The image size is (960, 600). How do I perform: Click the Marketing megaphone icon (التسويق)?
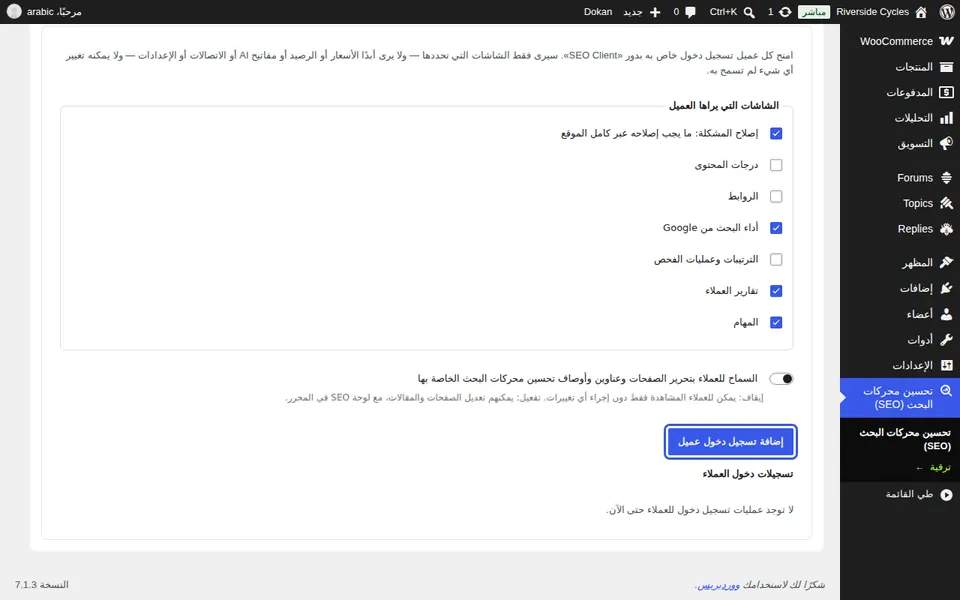946,143
